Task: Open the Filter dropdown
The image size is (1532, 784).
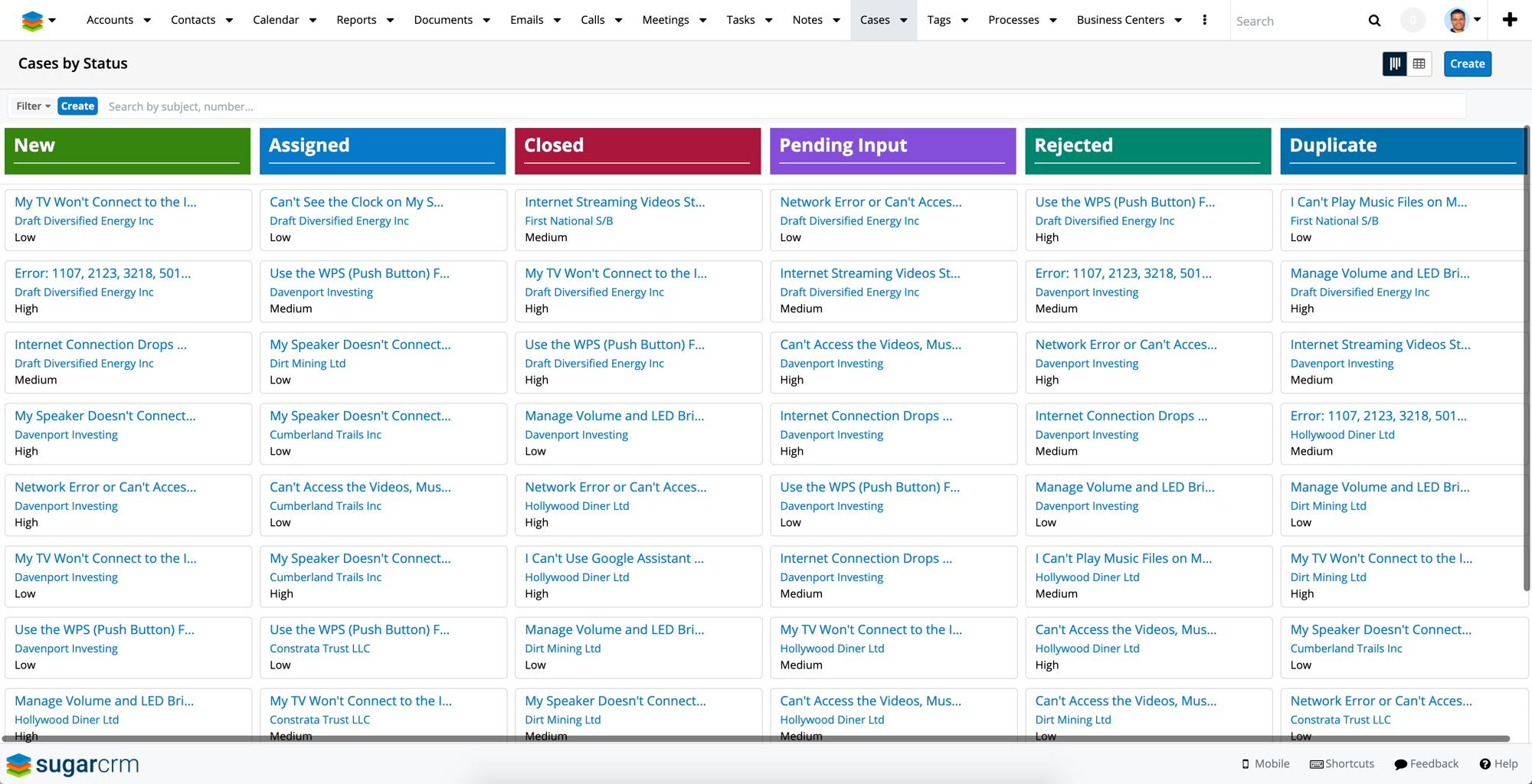Action: pyautogui.click(x=33, y=106)
